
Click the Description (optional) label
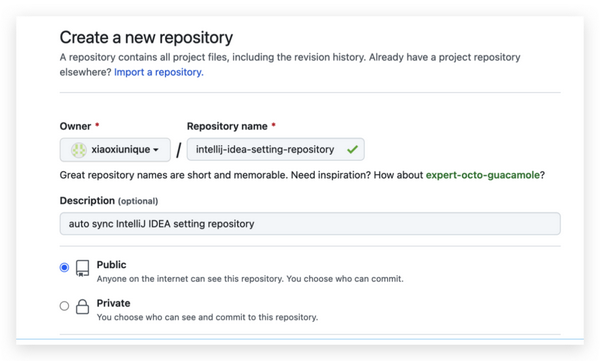[x=109, y=201]
